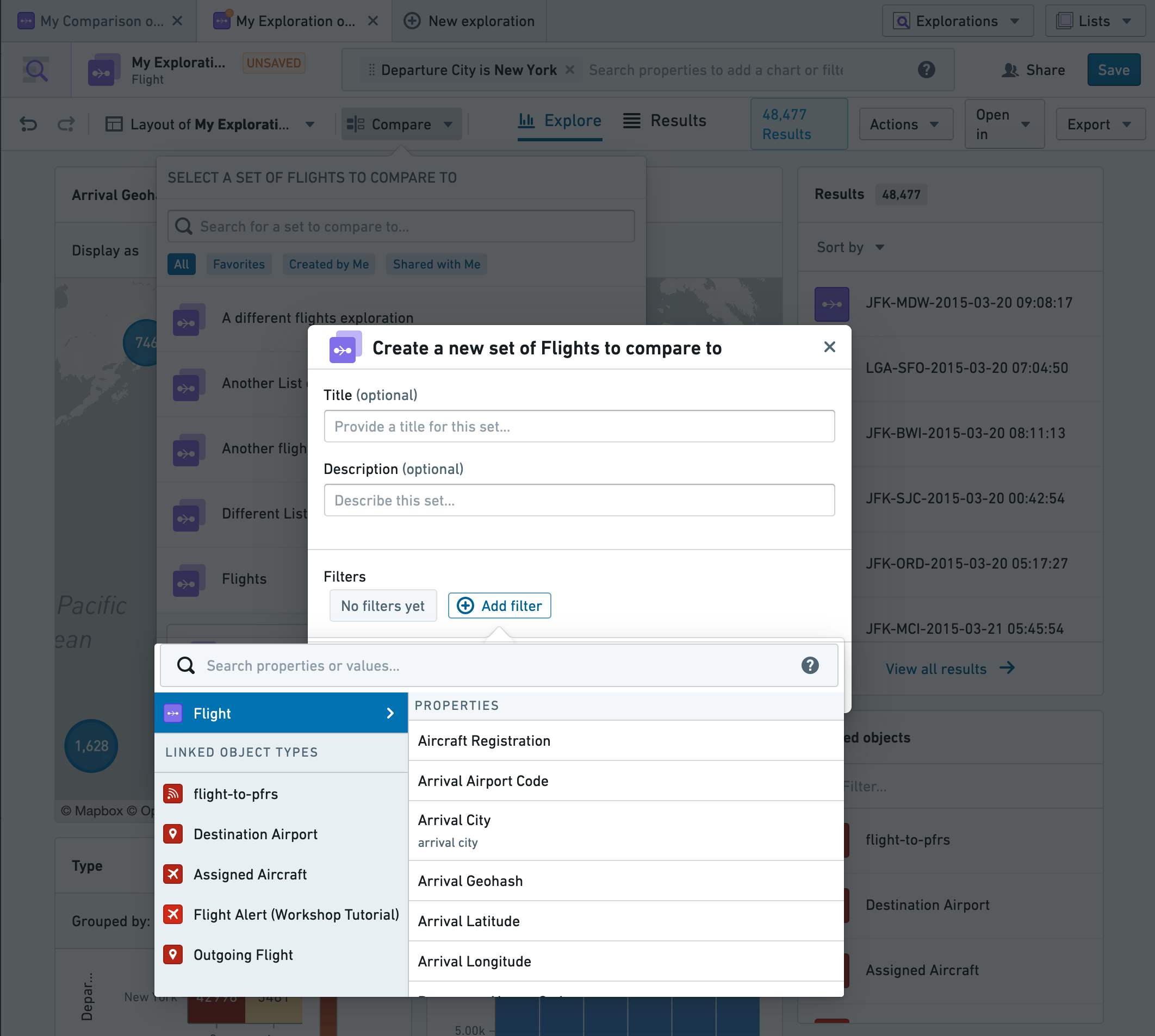Toggle the Shared with Me filter tag
This screenshot has width=1155, height=1036.
[436, 264]
